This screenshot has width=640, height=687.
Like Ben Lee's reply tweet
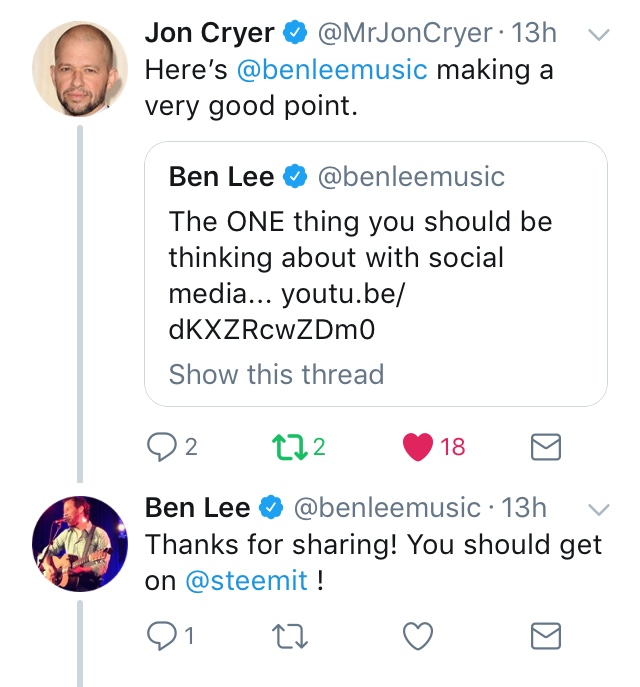tap(417, 635)
